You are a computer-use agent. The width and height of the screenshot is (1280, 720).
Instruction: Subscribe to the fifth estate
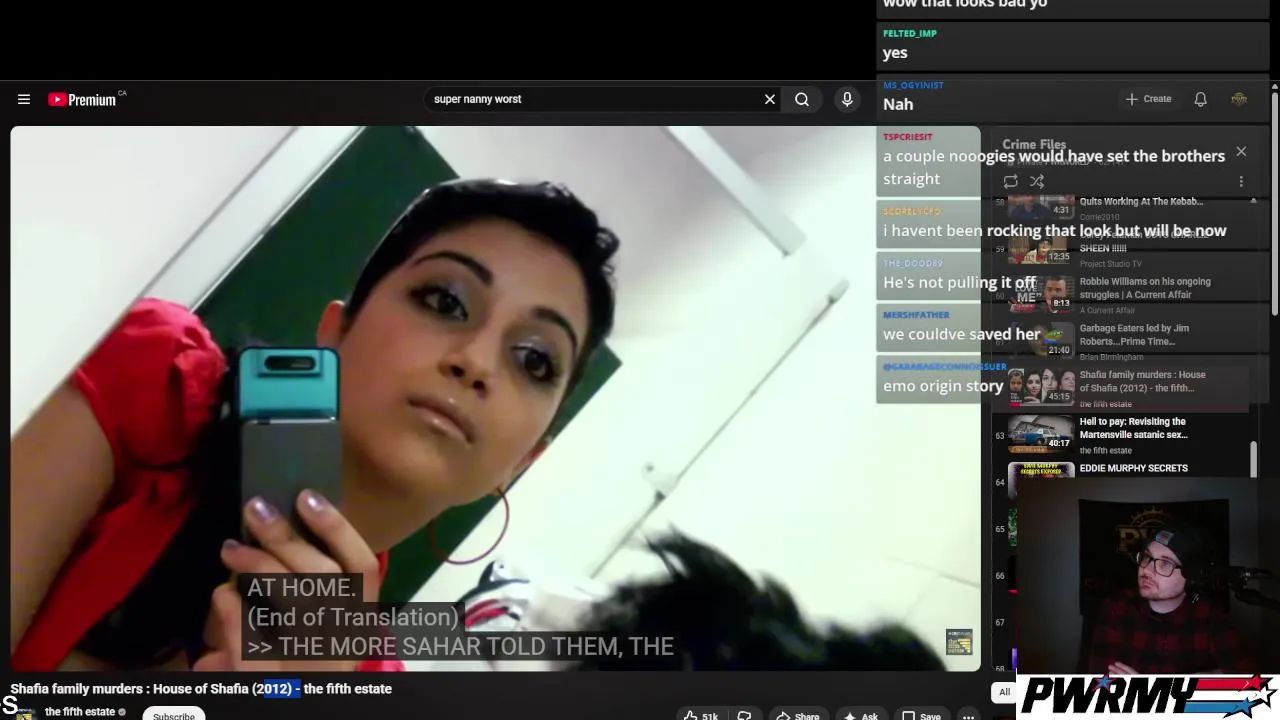coord(174,716)
